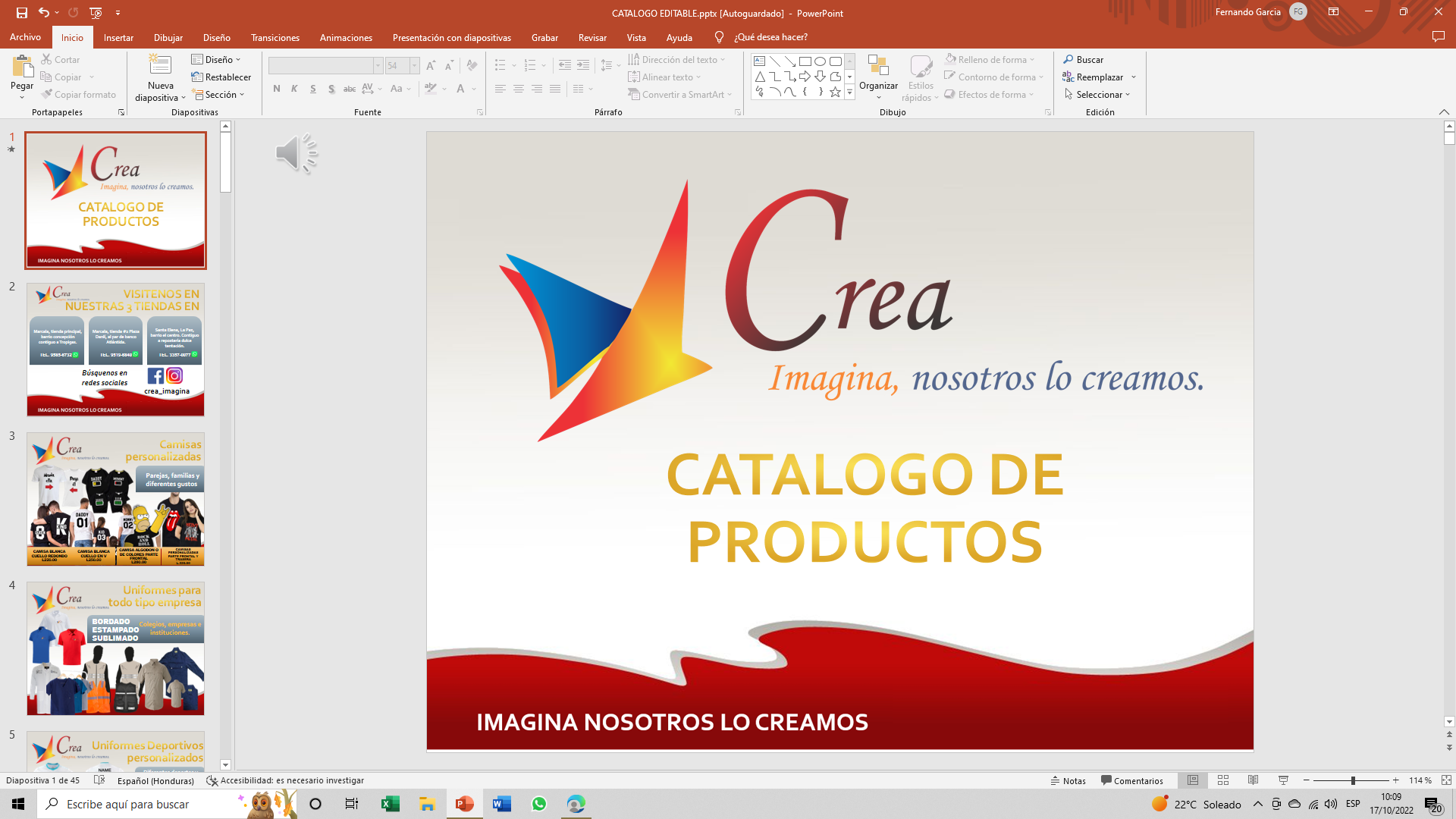
Task: Click the Notas button in the status bar
Action: [x=1068, y=780]
